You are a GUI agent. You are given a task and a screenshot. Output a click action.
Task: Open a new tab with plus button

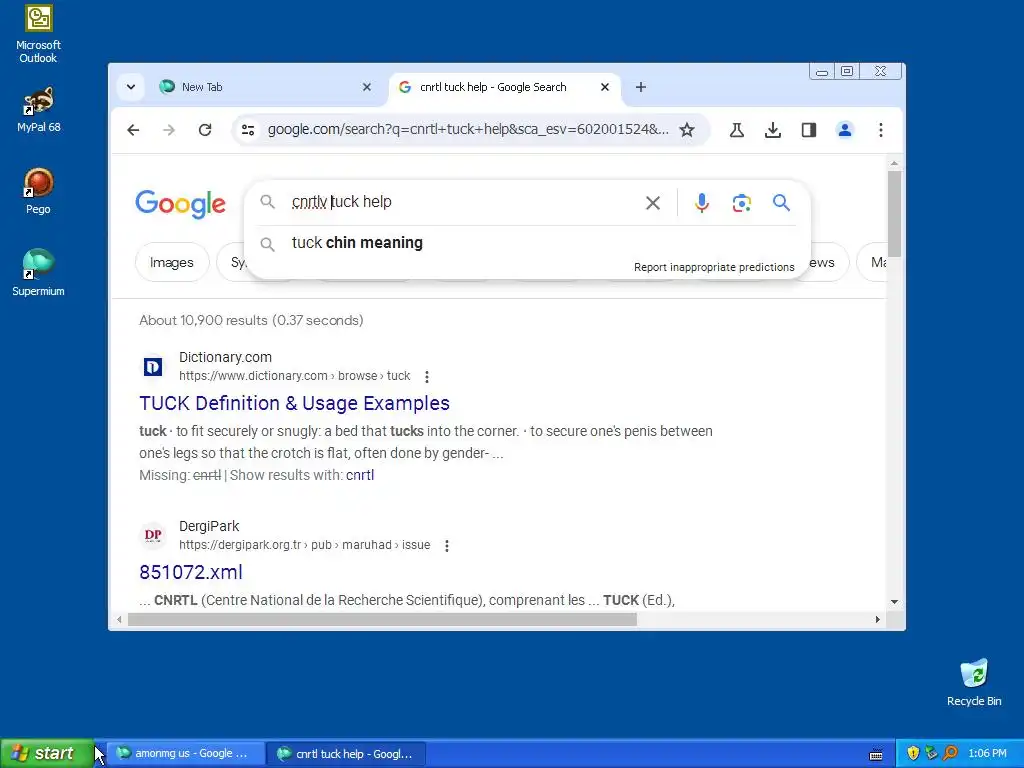coord(641,87)
